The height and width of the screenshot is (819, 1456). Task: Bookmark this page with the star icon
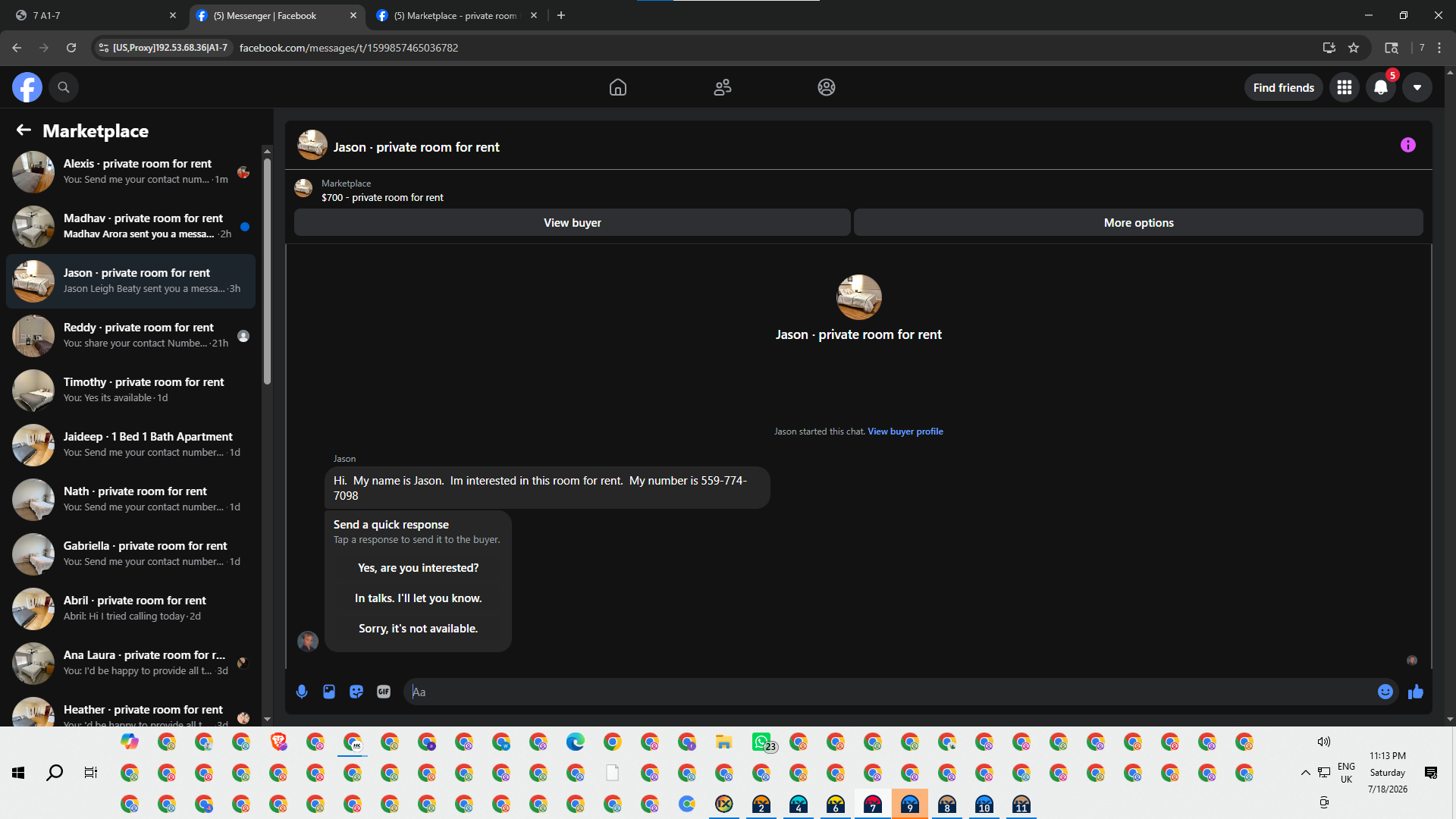pyautogui.click(x=1354, y=48)
